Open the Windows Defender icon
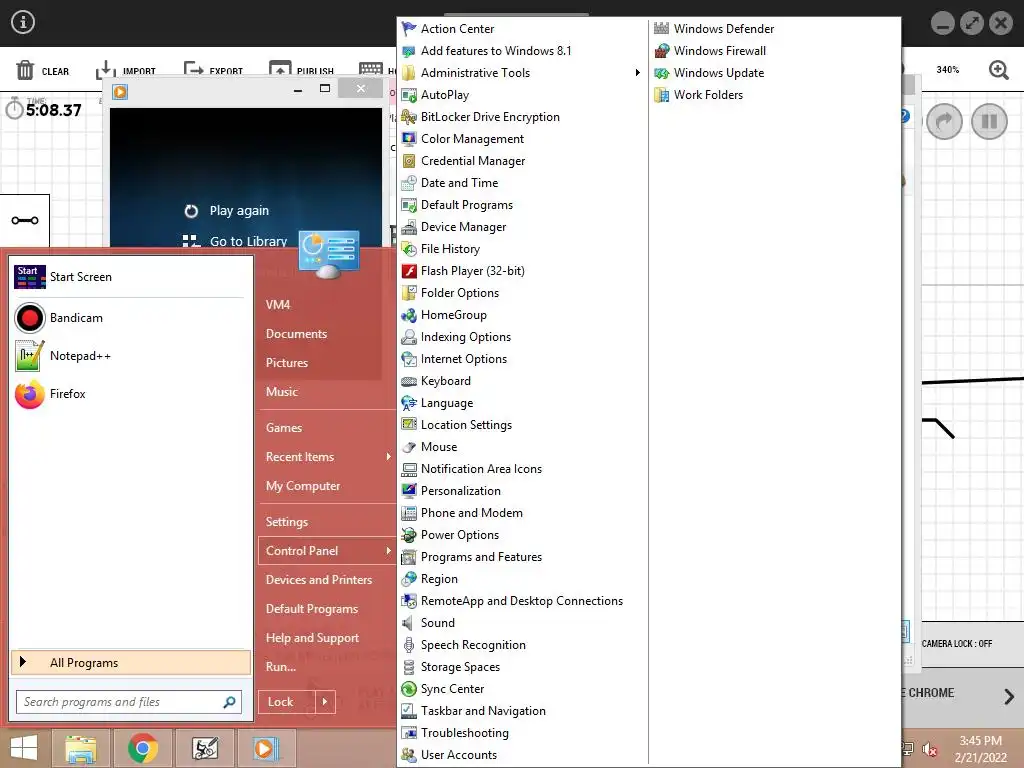This screenshot has width=1024, height=768. (x=662, y=29)
